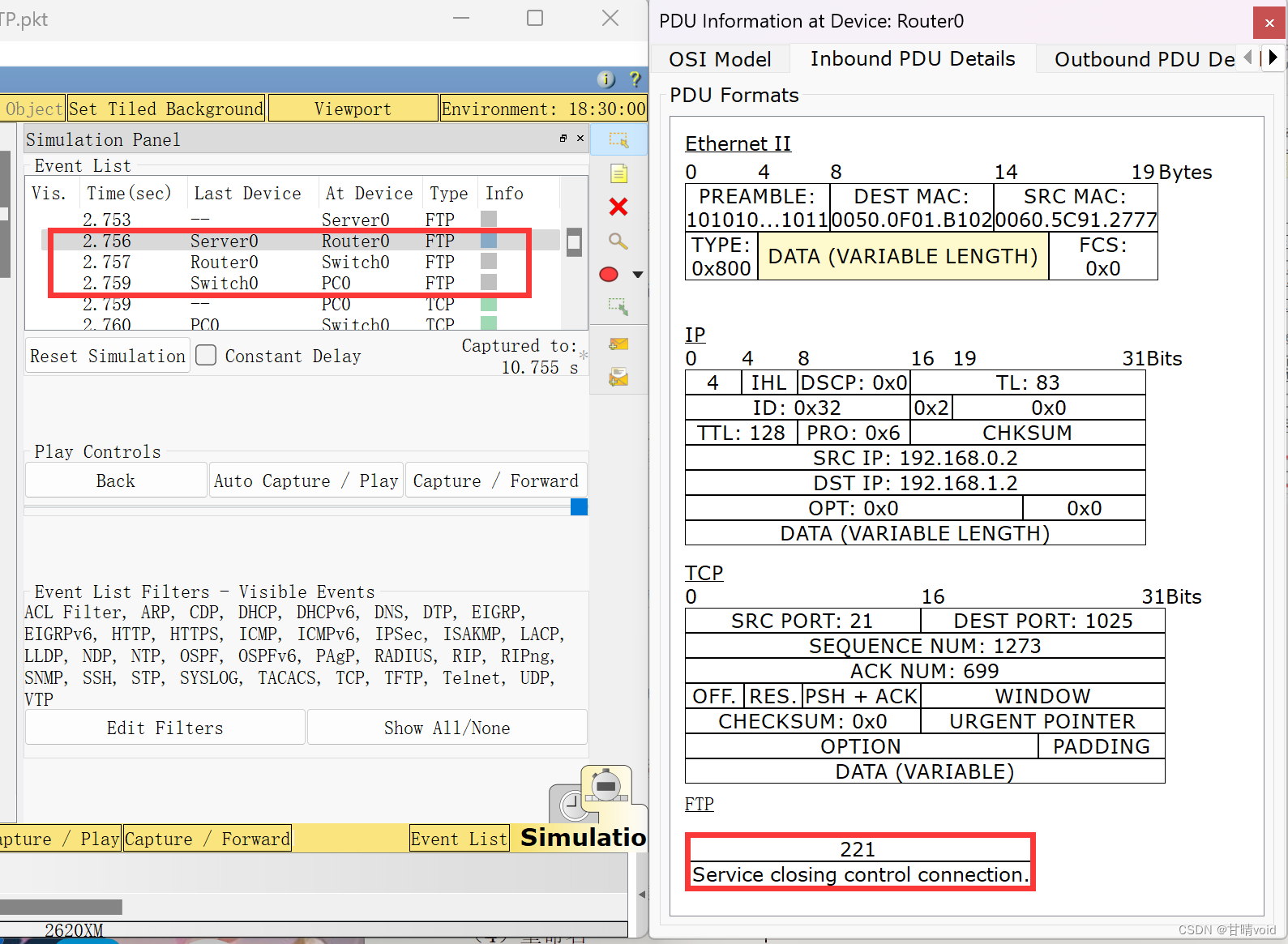Open the question mark help icon
The image size is (1288, 944).
click(x=635, y=79)
